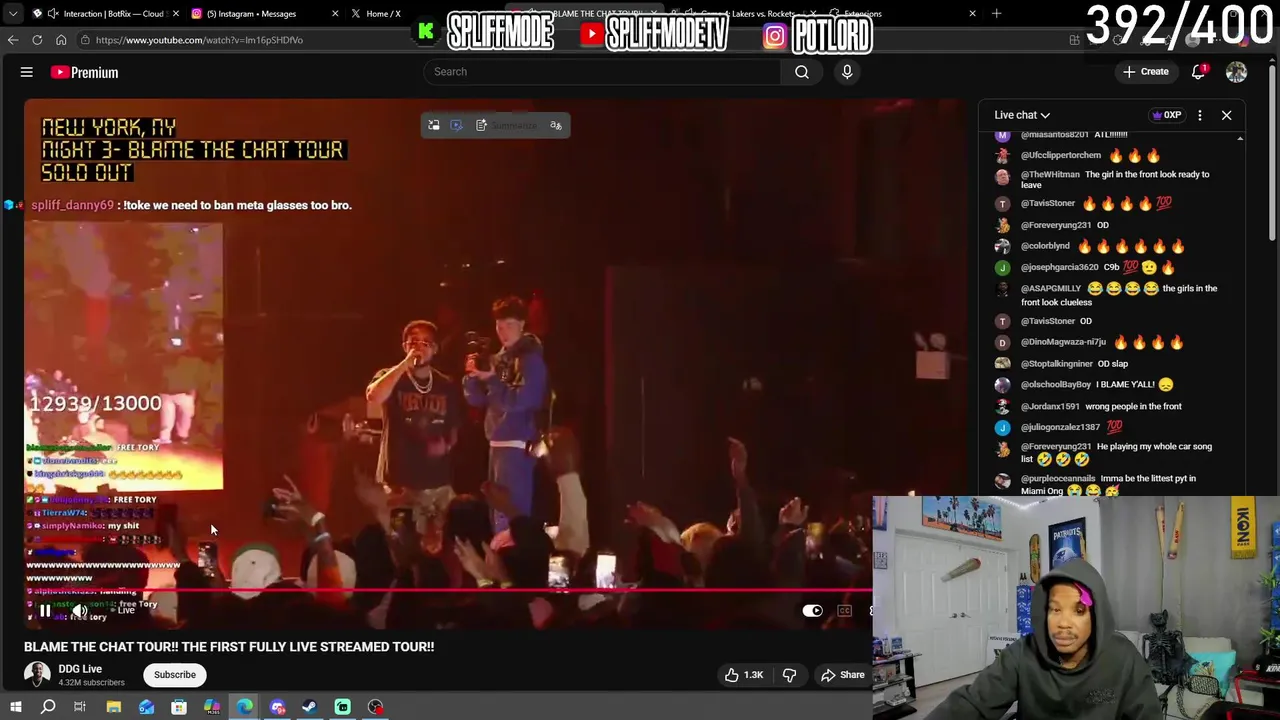The width and height of the screenshot is (1280, 720).
Task: Click the search magnifier button
Action: [802, 72]
